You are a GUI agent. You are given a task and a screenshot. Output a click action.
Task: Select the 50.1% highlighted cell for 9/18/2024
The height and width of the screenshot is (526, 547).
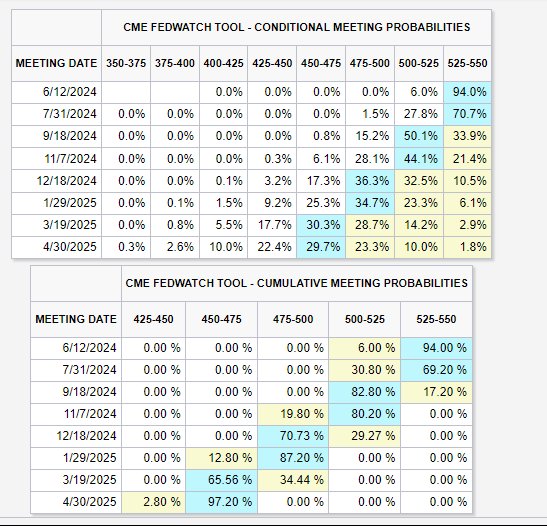[x=419, y=136]
